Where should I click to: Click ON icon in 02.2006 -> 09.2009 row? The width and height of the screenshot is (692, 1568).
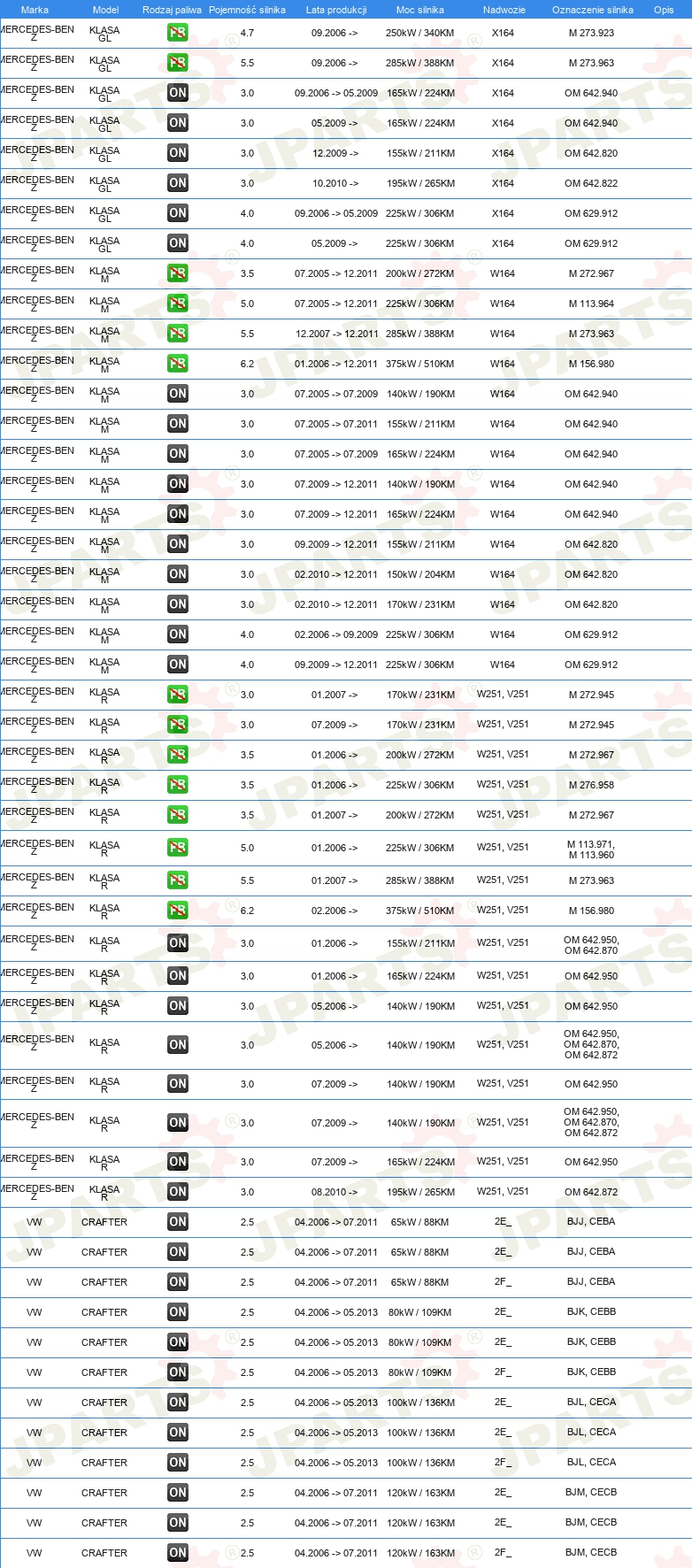[178, 634]
